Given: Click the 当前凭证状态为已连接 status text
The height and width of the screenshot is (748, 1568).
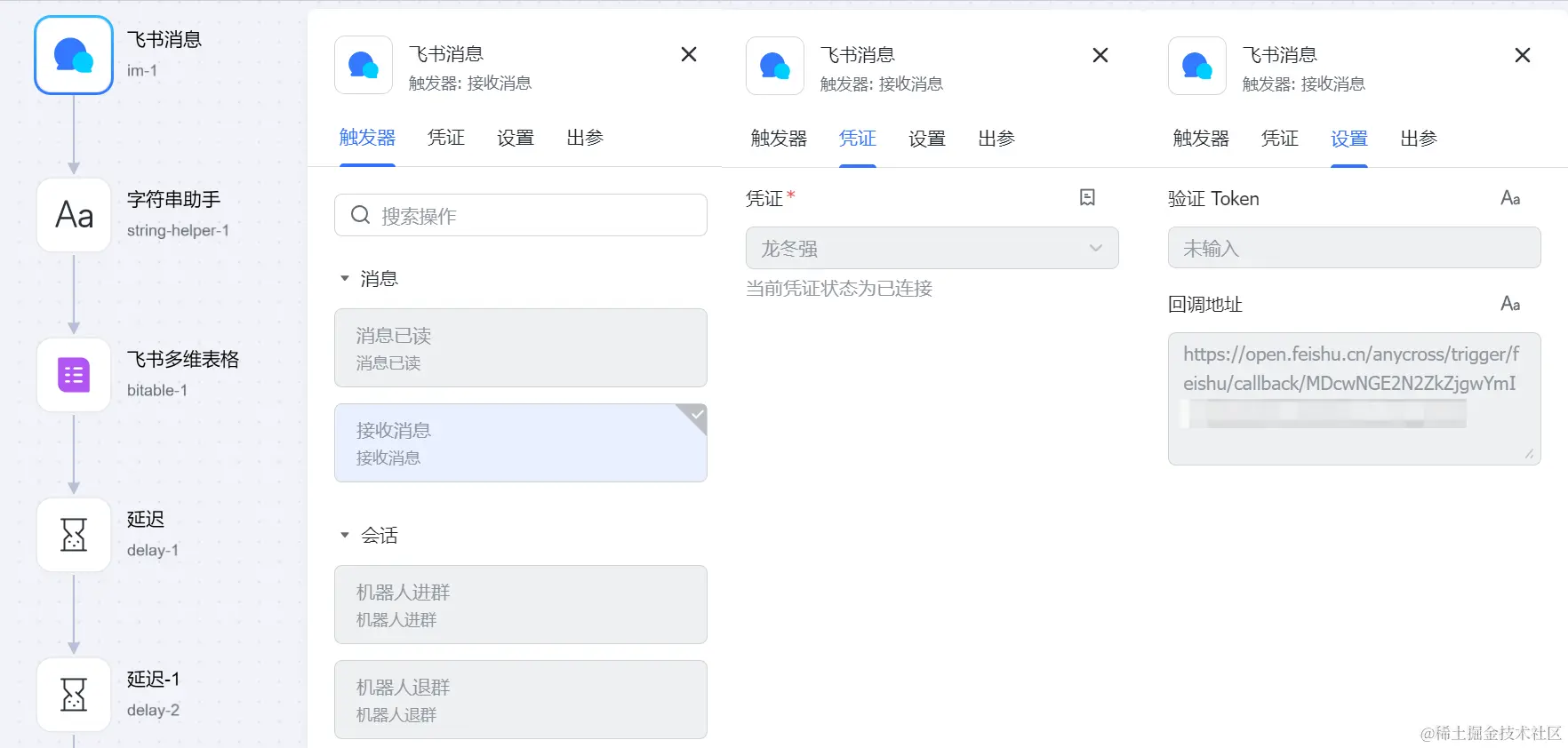Looking at the screenshot, I should pos(839,289).
